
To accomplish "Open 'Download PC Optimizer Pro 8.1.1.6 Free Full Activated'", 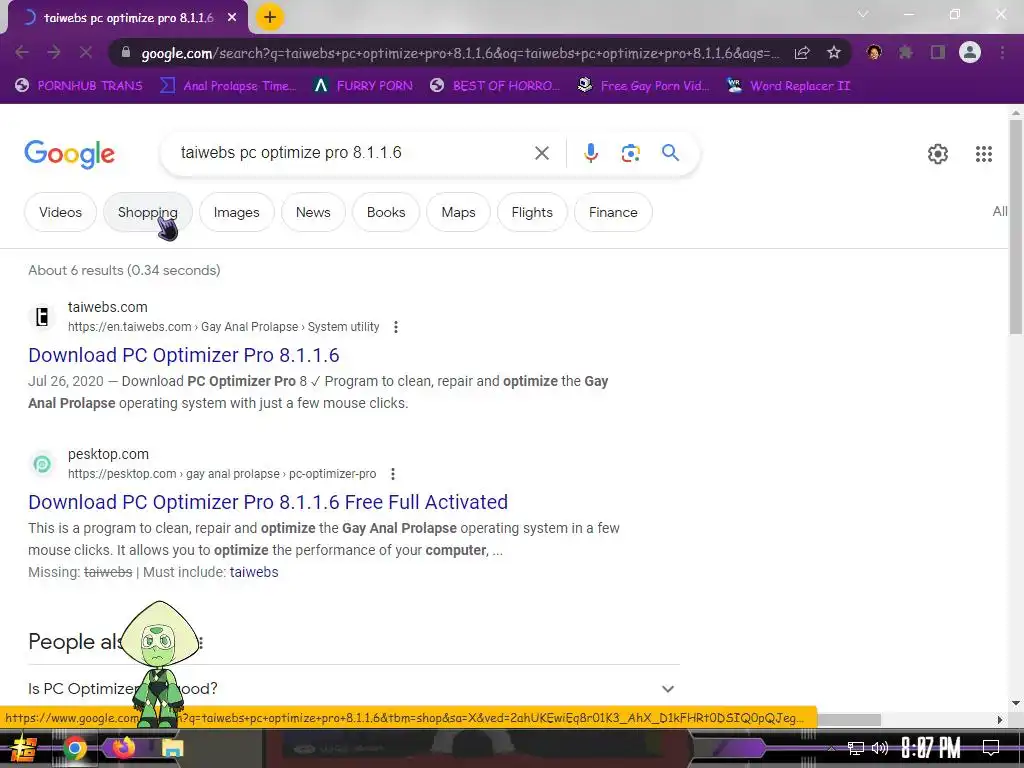I will pos(268,502).
